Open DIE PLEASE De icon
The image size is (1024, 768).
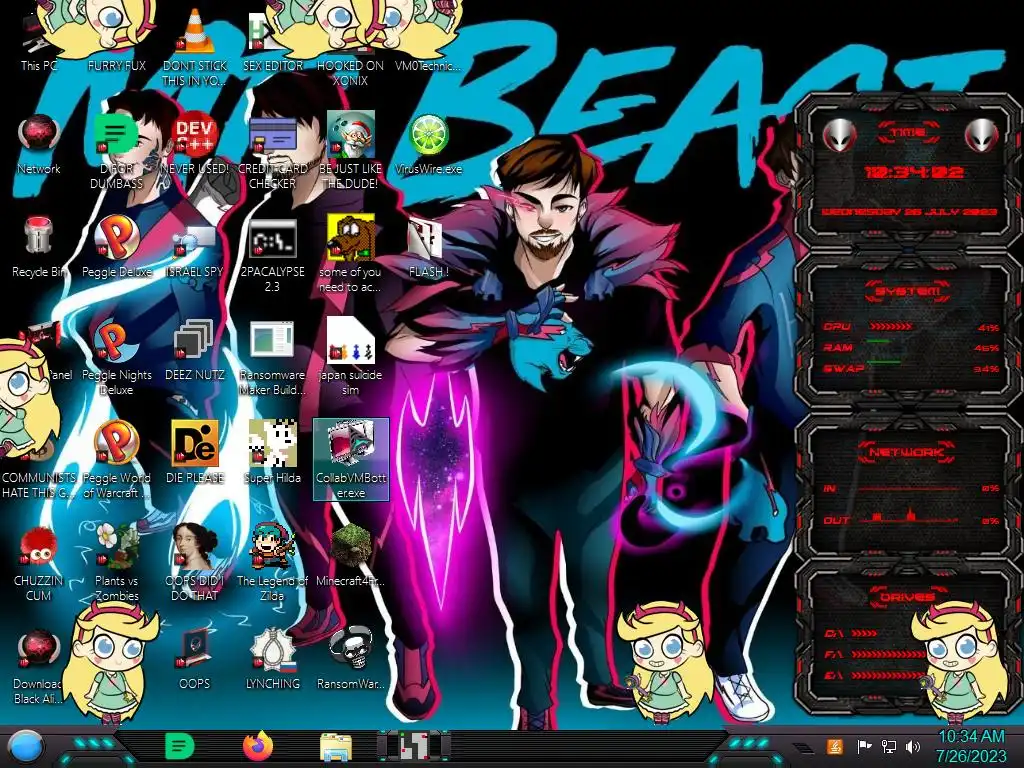pos(195,453)
